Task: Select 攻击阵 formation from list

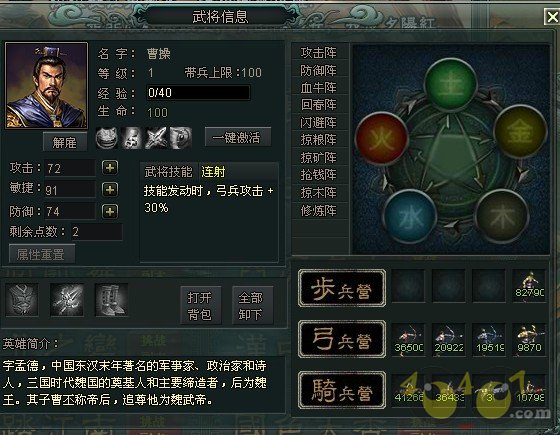Action: 319,52
